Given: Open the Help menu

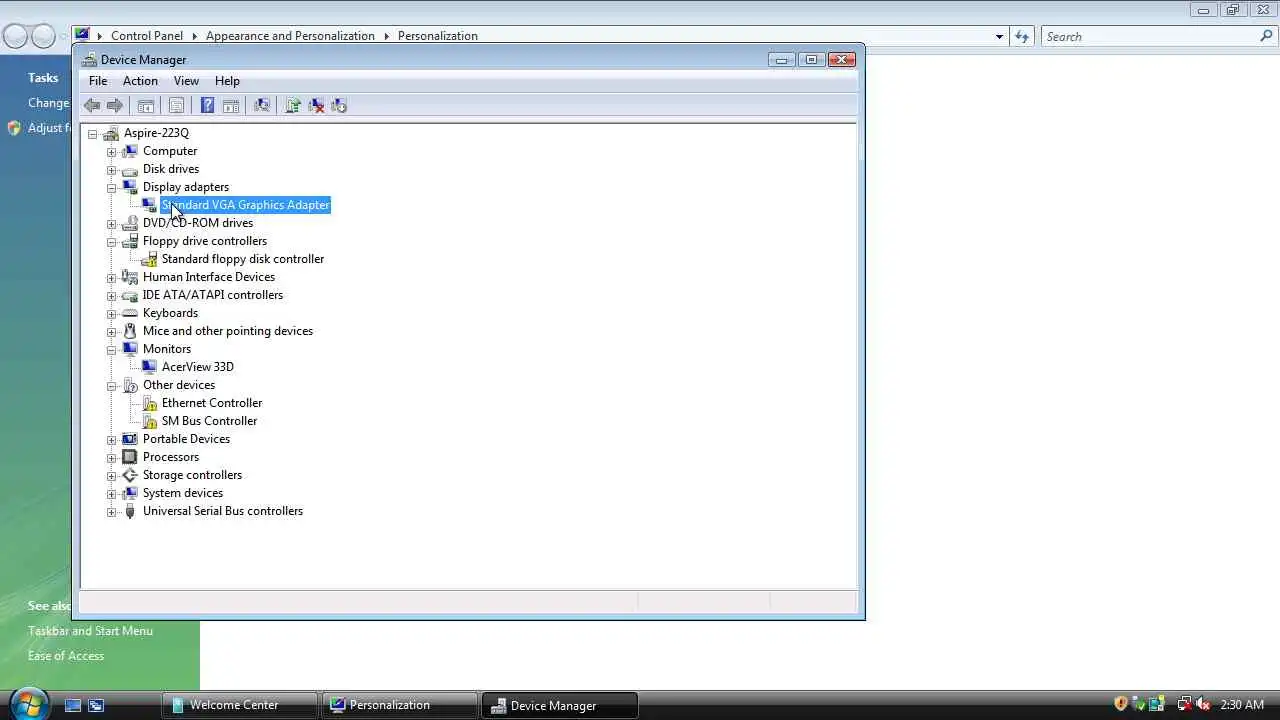Looking at the screenshot, I should [x=227, y=81].
